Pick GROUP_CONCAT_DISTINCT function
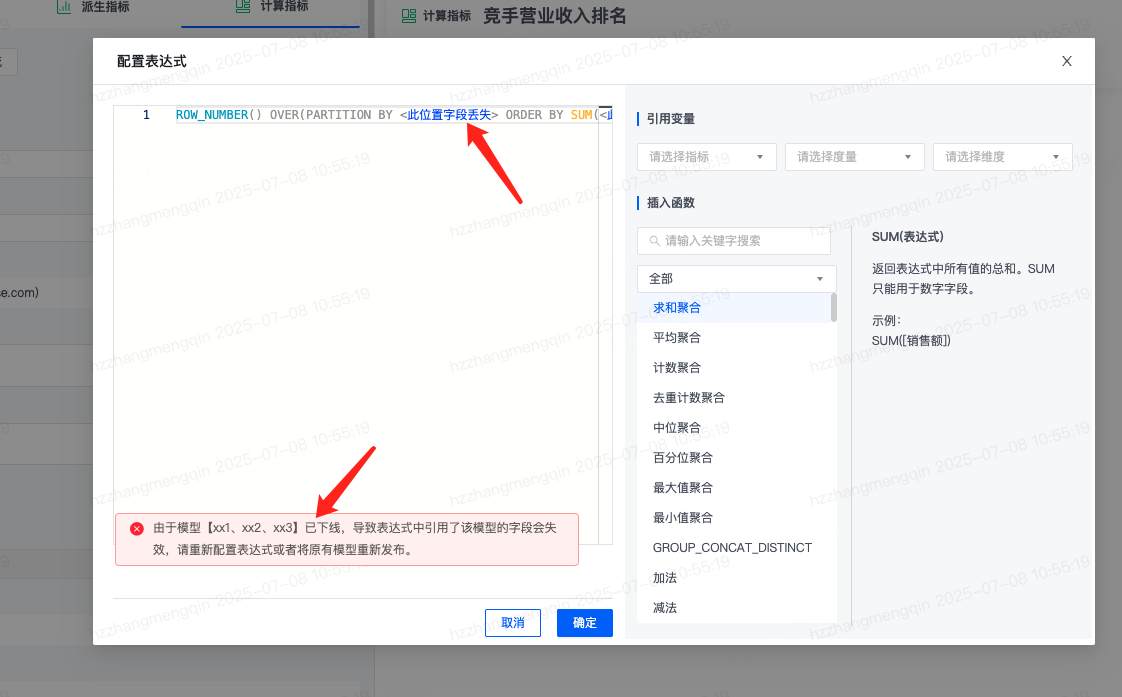Screen dimensions: 1122x697 tap(732, 548)
